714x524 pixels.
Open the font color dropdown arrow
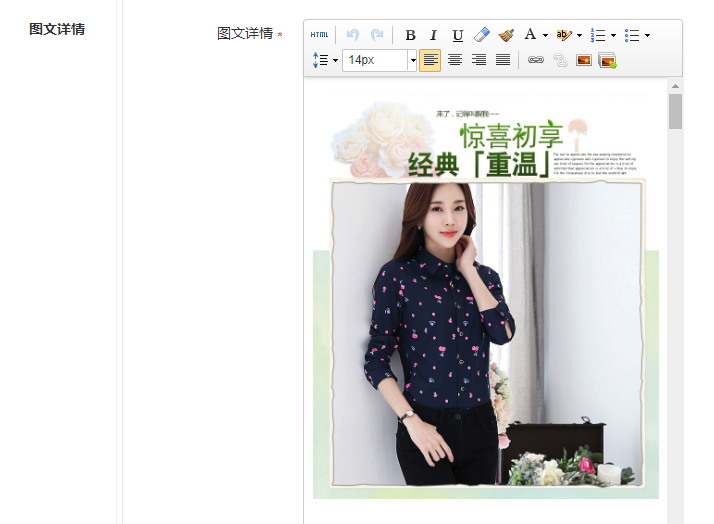(x=545, y=36)
